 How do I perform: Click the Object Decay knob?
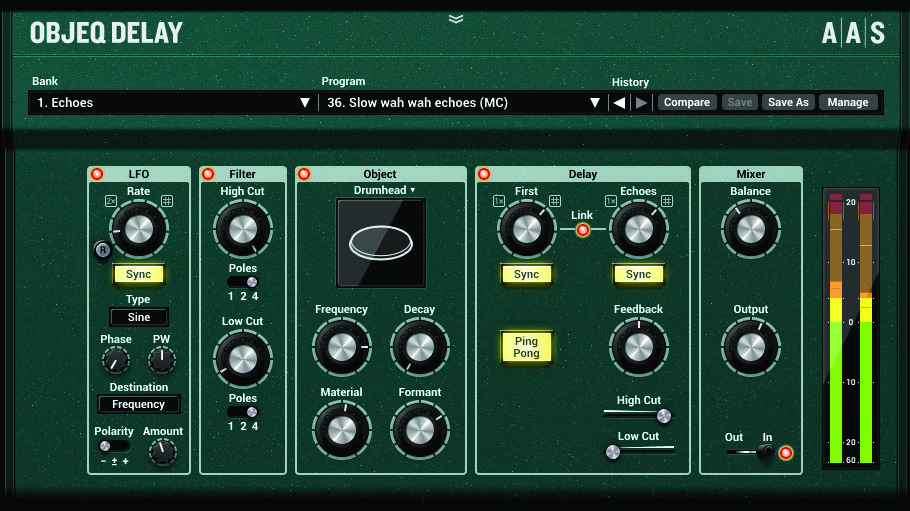pyautogui.click(x=420, y=348)
